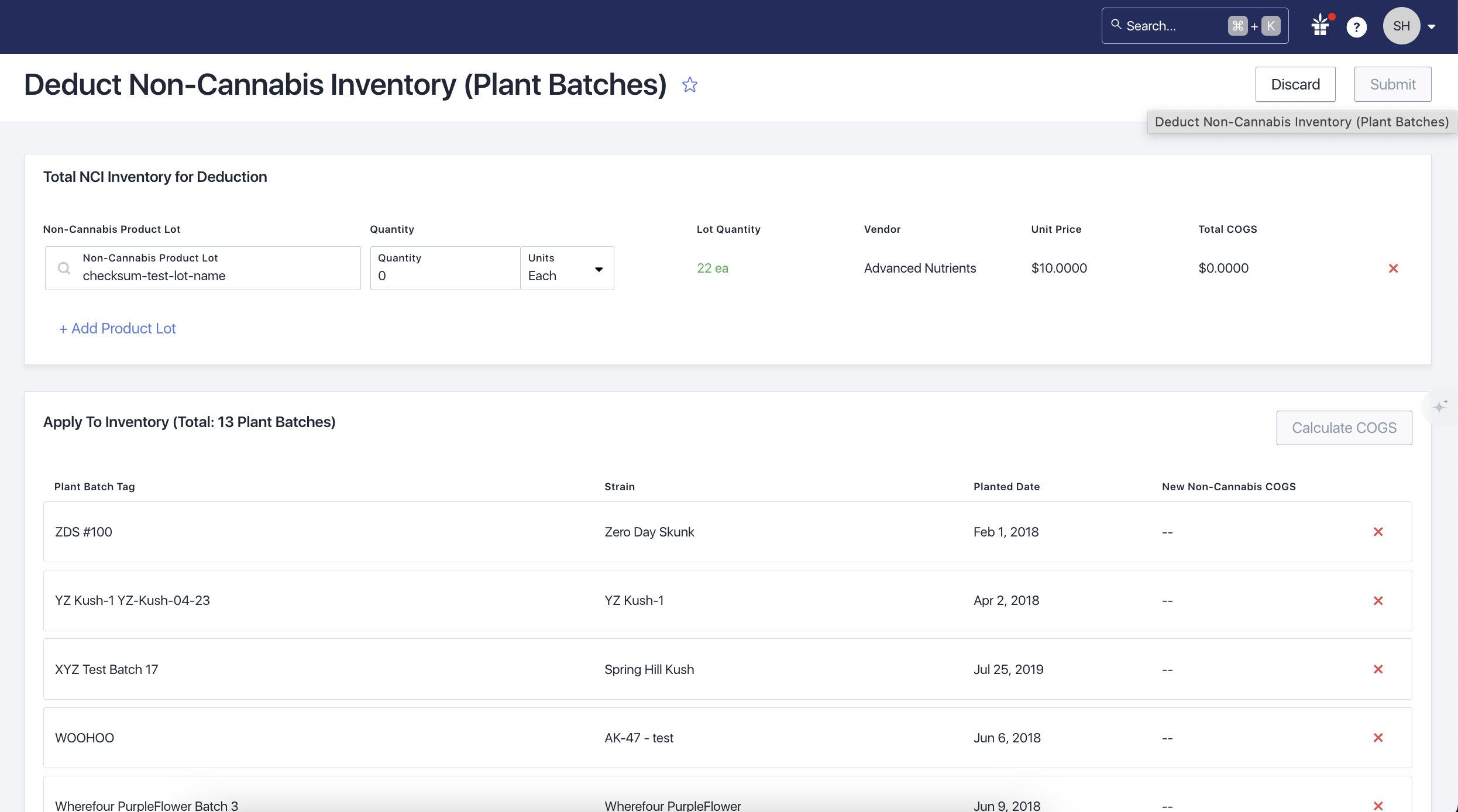Click the Add Product Lot link
The image size is (1458, 812).
coord(117,329)
